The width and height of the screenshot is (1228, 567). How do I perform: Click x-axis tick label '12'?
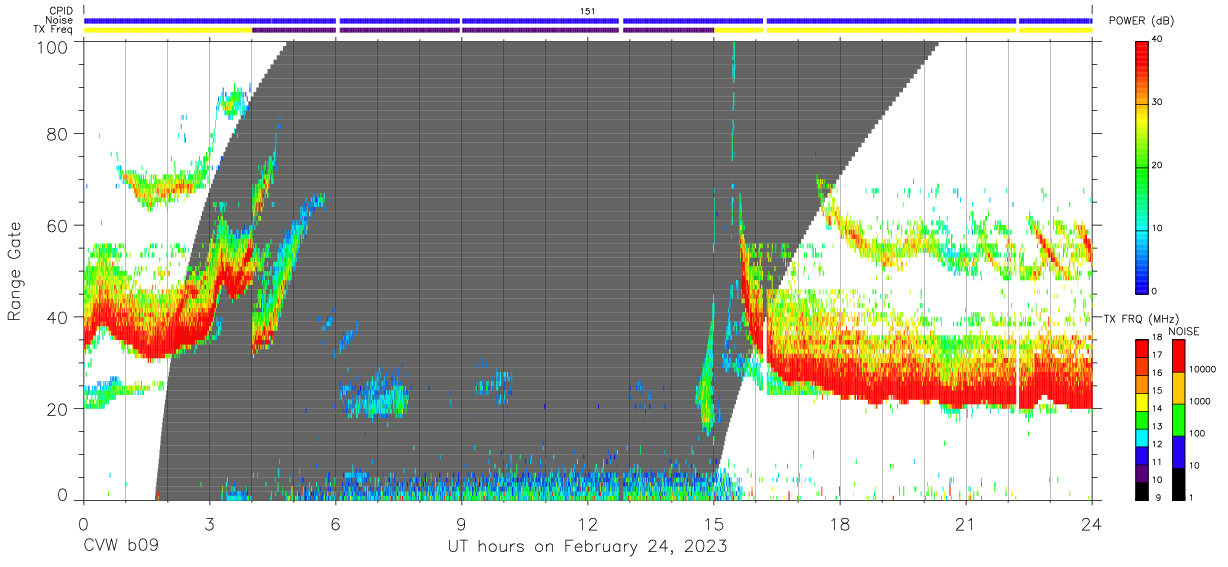point(588,522)
